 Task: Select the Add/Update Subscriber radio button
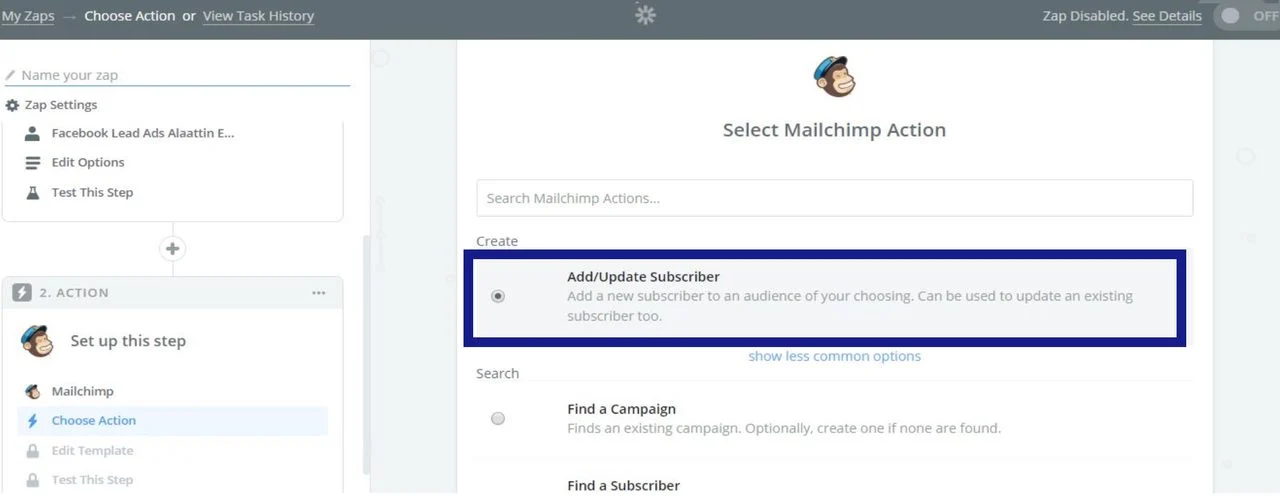coord(498,296)
